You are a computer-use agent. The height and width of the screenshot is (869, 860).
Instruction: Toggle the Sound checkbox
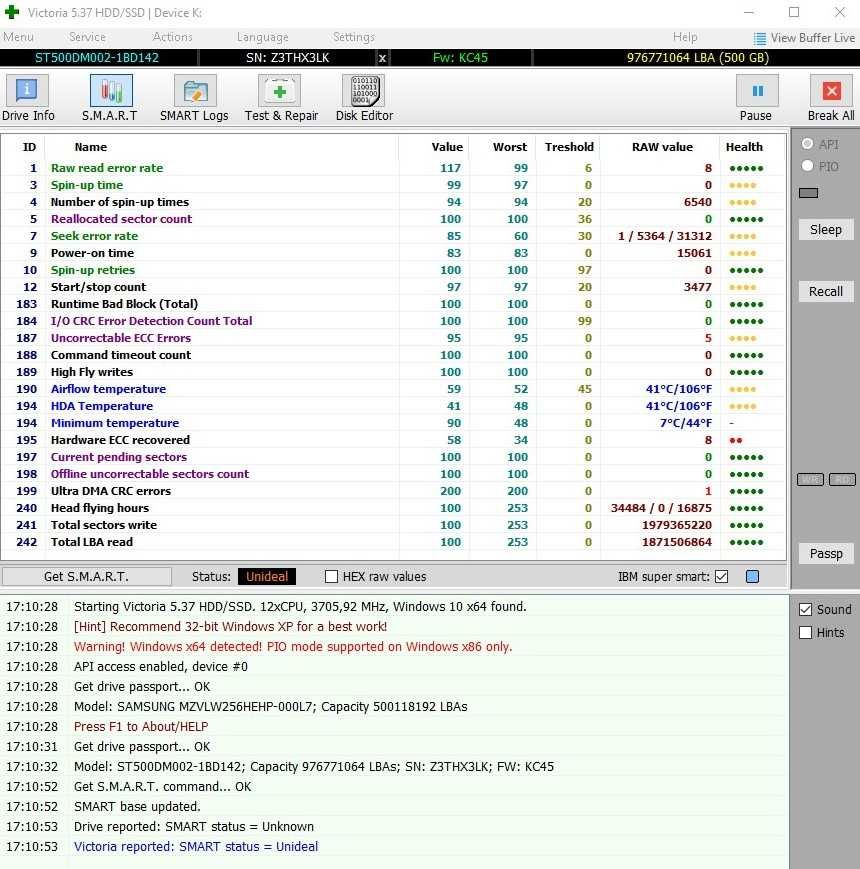point(805,610)
